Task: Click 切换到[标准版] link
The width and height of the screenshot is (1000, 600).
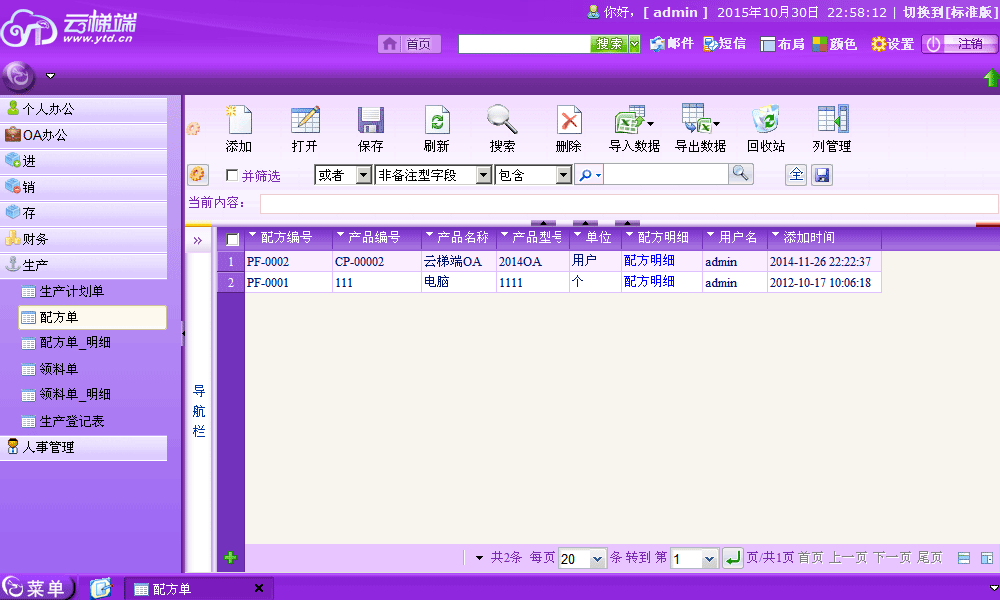Action: click(950, 12)
